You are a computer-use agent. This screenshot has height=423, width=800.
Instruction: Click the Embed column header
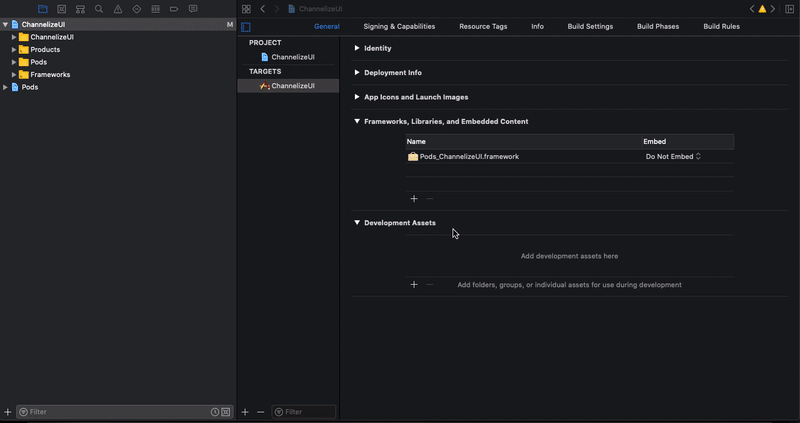click(688, 141)
